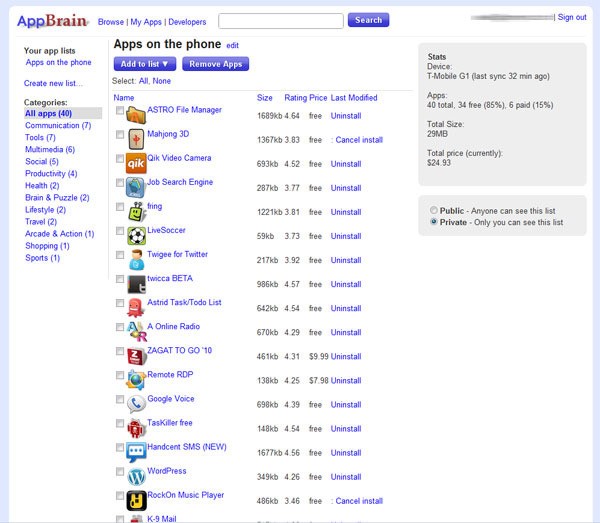The height and width of the screenshot is (523, 600).
Task: Click the A Online Radio icon
Action: tap(137, 332)
